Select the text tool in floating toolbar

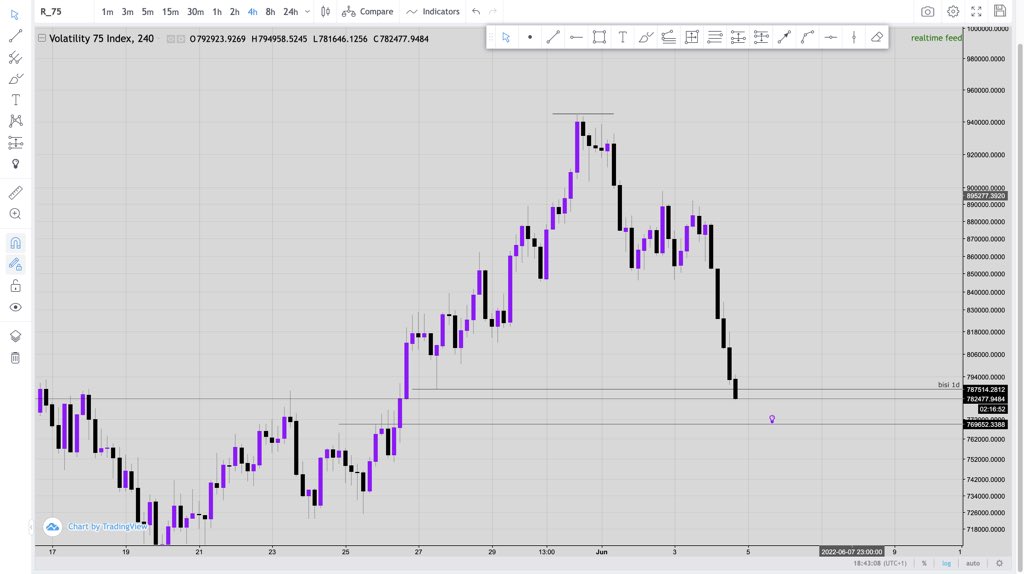622,38
